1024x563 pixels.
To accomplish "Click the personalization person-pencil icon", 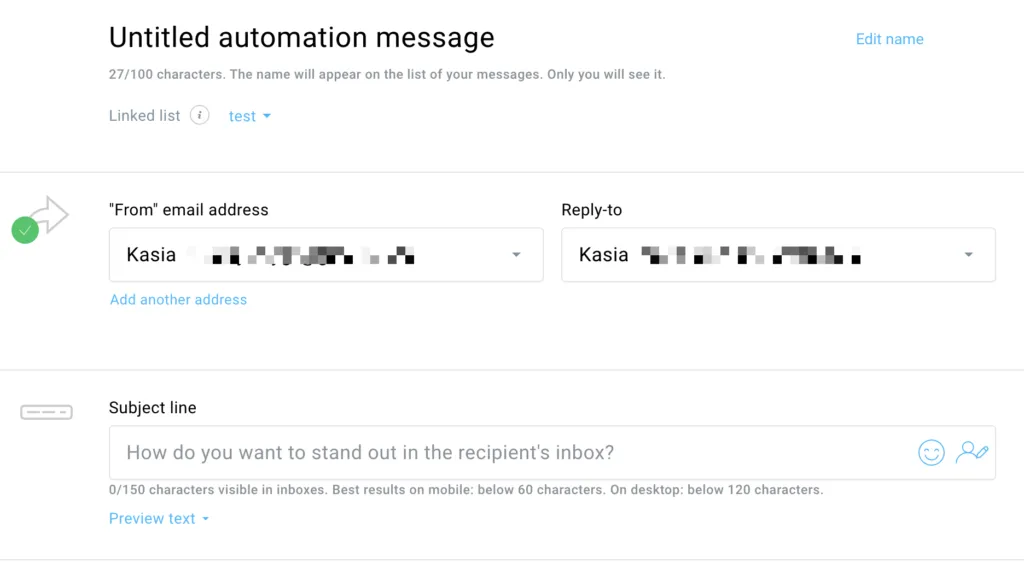I will (x=972, y=452).
